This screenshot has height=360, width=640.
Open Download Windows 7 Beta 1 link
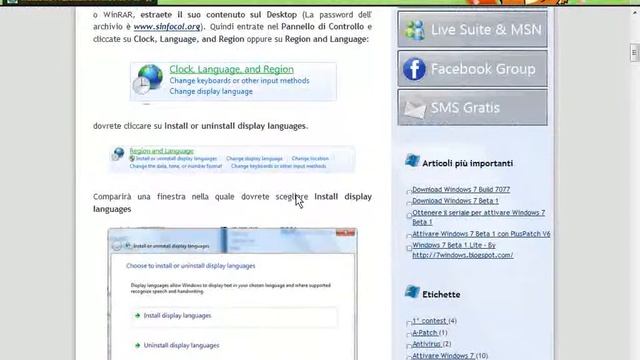[455, 201]
